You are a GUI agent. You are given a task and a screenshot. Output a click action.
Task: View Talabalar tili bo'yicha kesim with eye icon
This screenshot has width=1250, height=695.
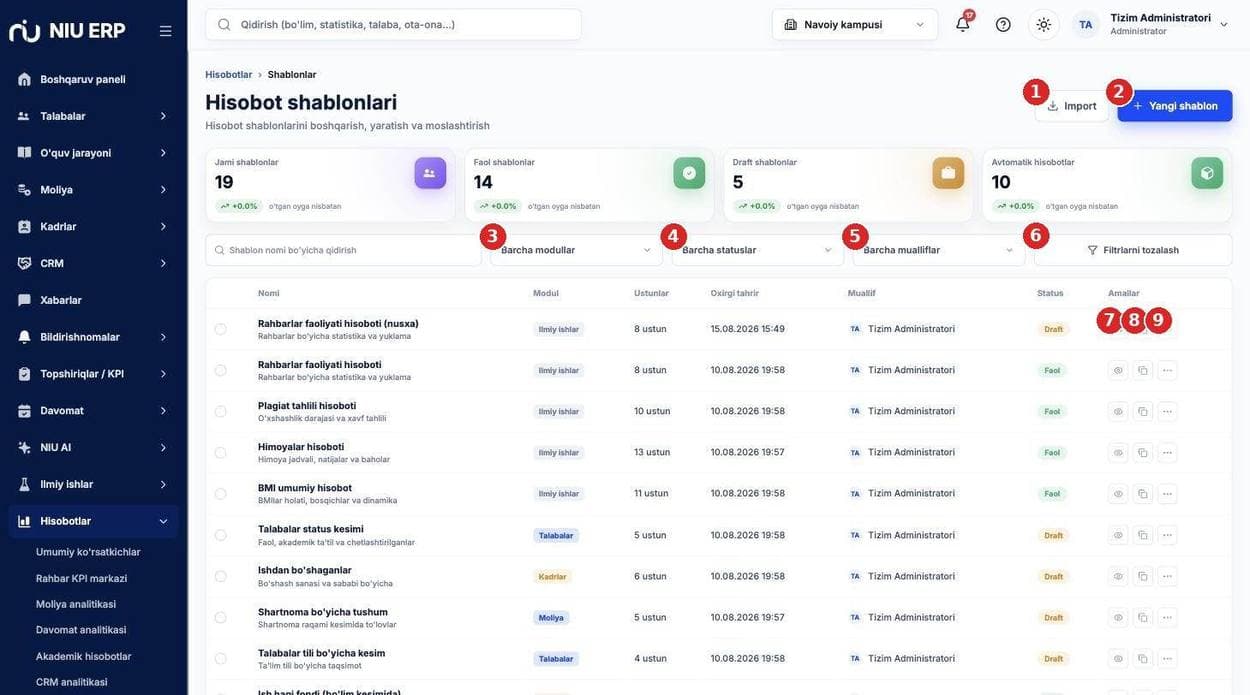(x=1118, y=658)
